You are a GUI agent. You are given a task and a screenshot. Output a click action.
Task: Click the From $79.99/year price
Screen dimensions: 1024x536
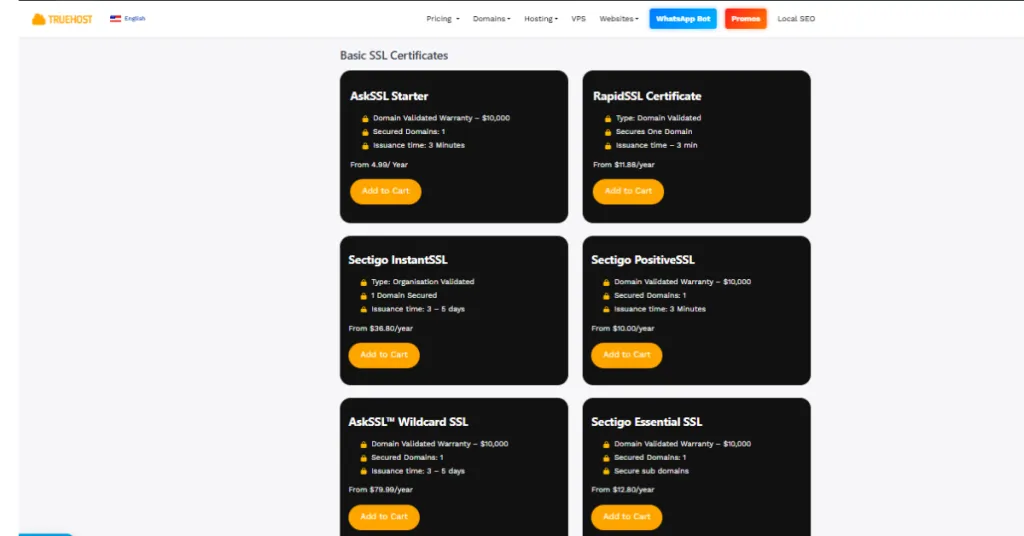pos(381,490)
